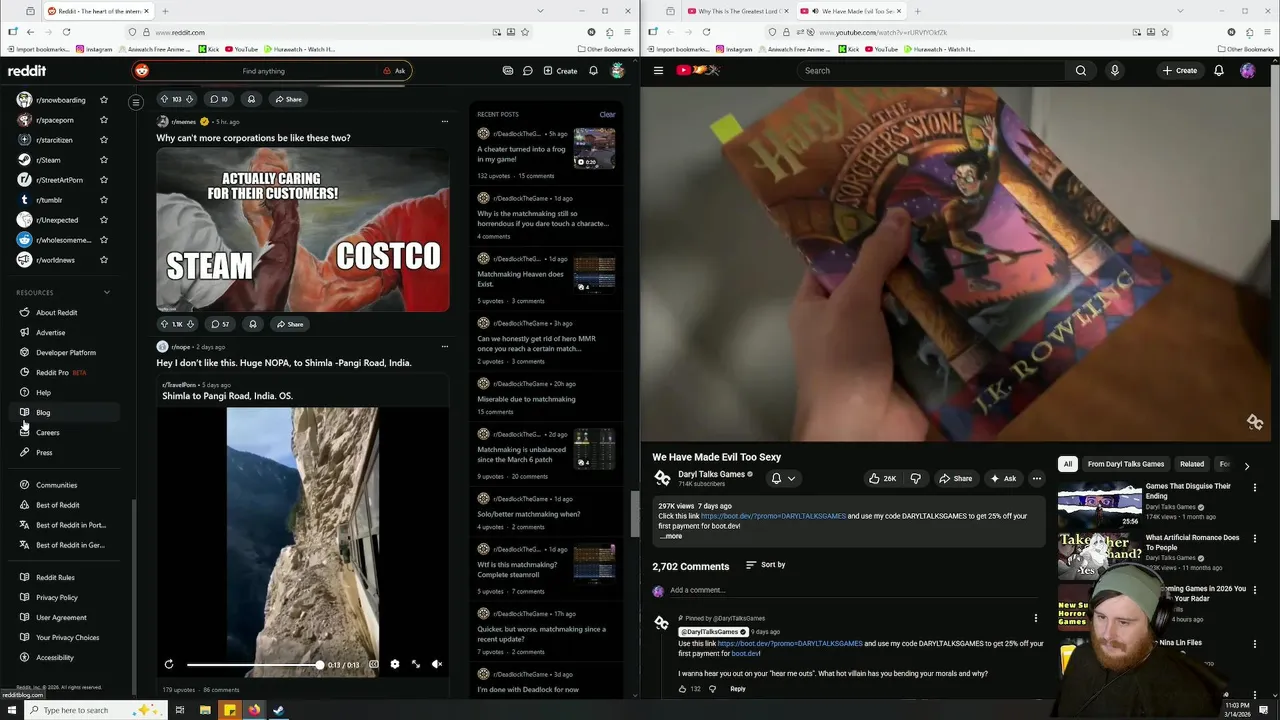Enter fullscreen on the Reddit video
This screenshot has width=1280, height=720.
(x=416, y=664)
